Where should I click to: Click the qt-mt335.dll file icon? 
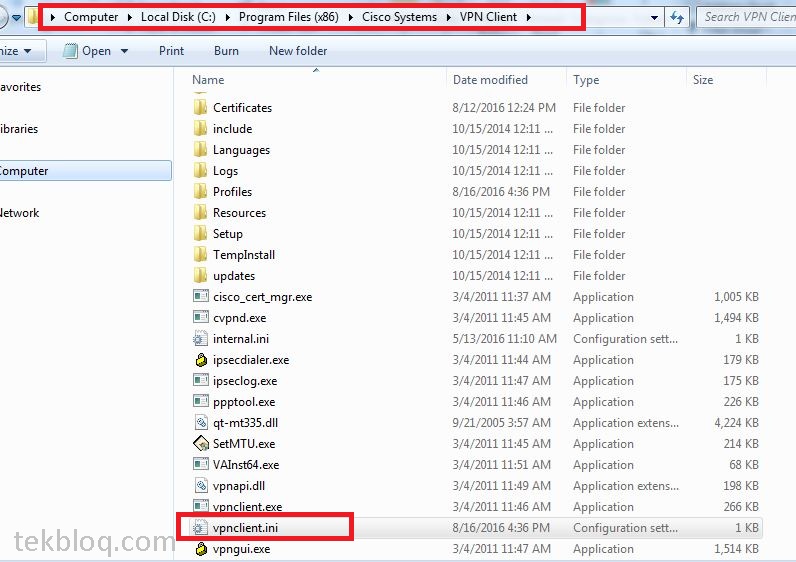[201, 422]
